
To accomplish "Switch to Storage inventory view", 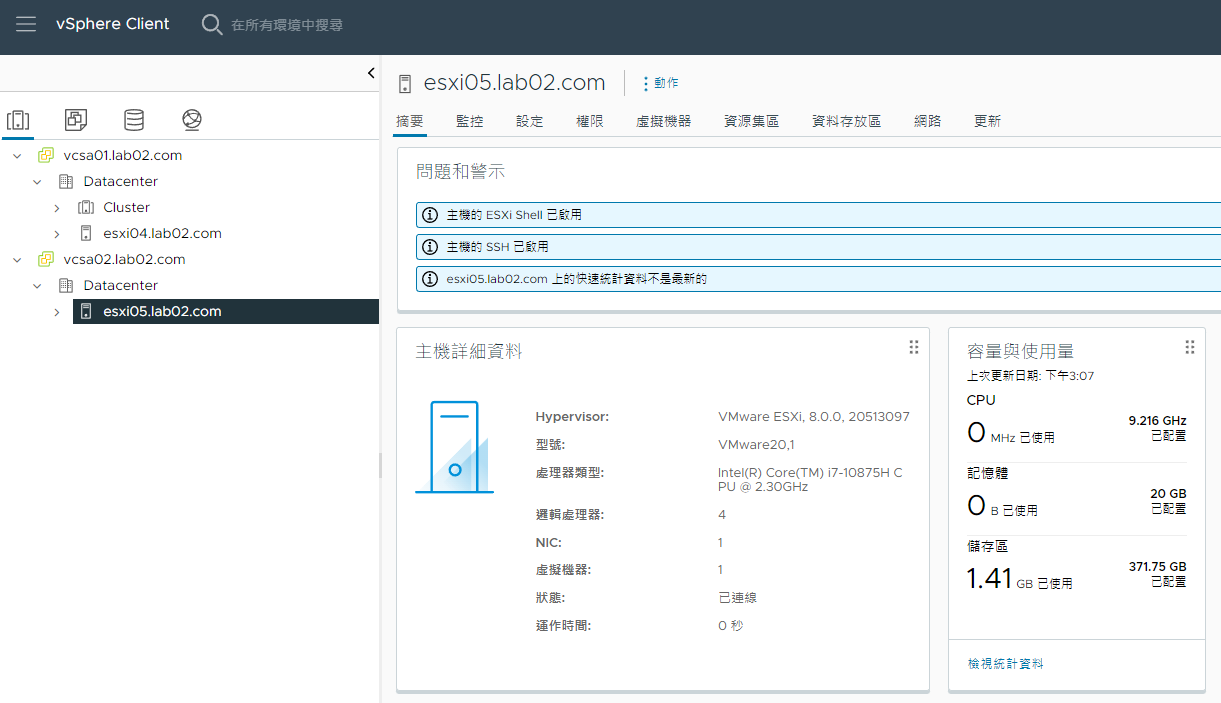I will (x=133, y=120).
